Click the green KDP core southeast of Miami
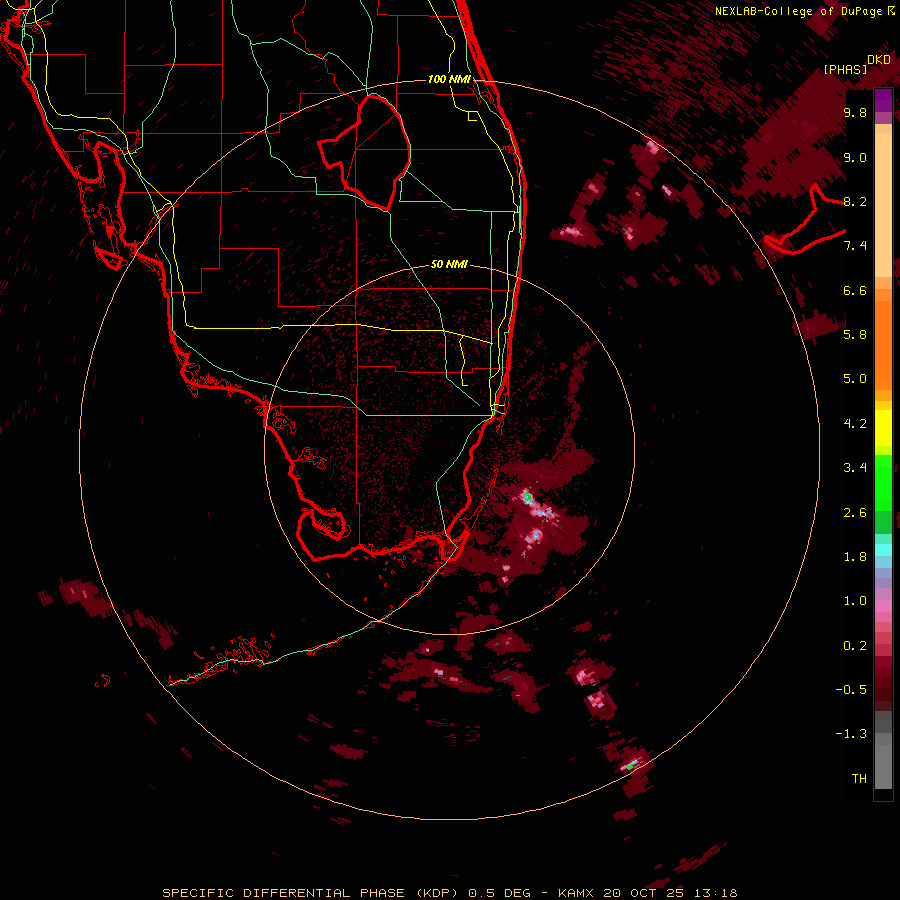Image resolution: width=900 pixels, height=900 pixels. point(527,496)
